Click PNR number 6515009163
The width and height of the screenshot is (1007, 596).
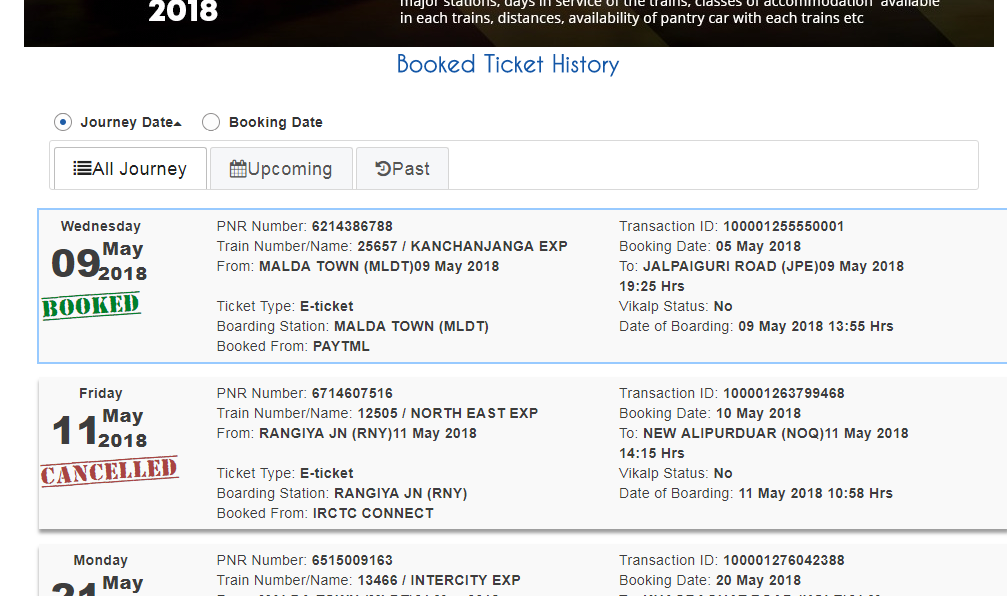click(x=352, y=561)
